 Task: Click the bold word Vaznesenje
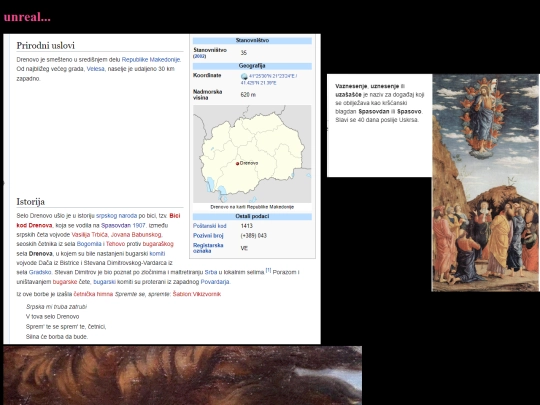[351, 86]
